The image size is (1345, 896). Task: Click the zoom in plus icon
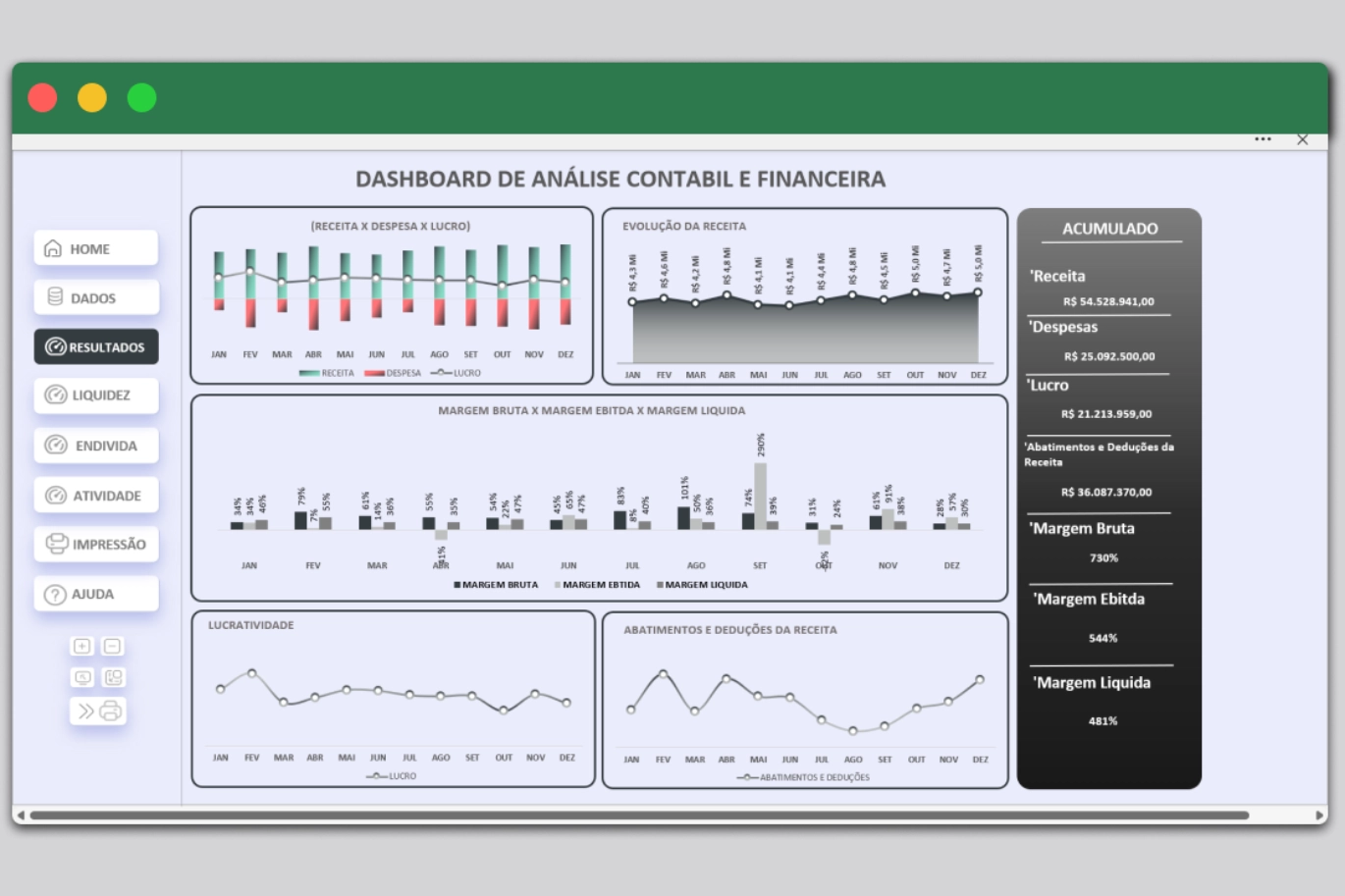(82, 646)
